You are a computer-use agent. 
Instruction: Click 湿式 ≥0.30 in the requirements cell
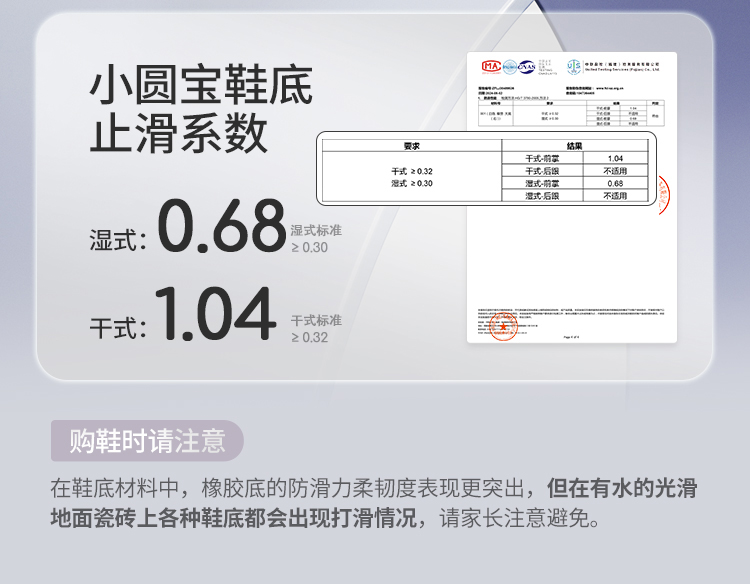pos(412,183)
